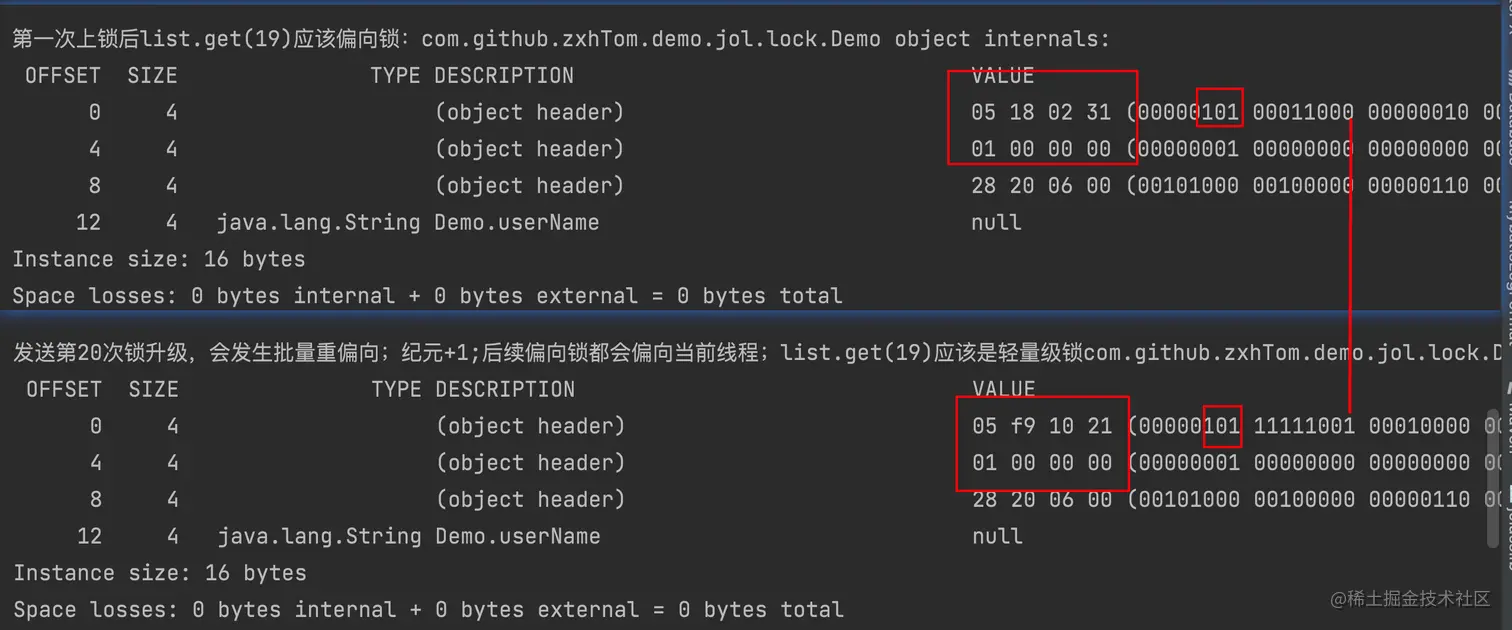
Task: Click the TYPE DESCRIPTION header in the lower pane
Action: pos(473,389)
